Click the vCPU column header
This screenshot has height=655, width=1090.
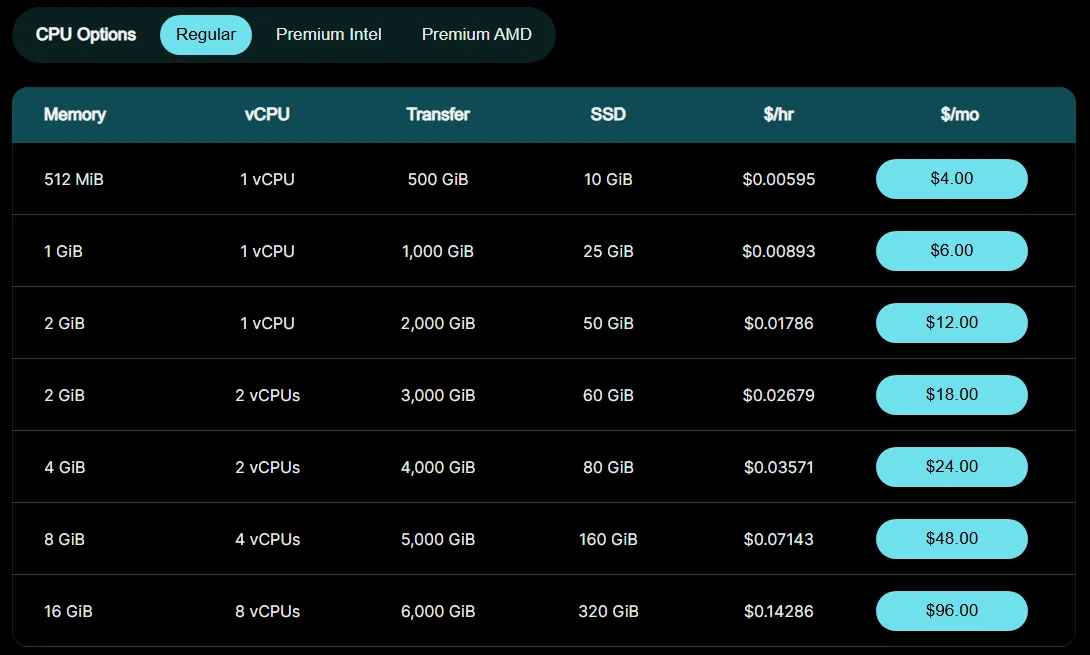pos(267,115)
